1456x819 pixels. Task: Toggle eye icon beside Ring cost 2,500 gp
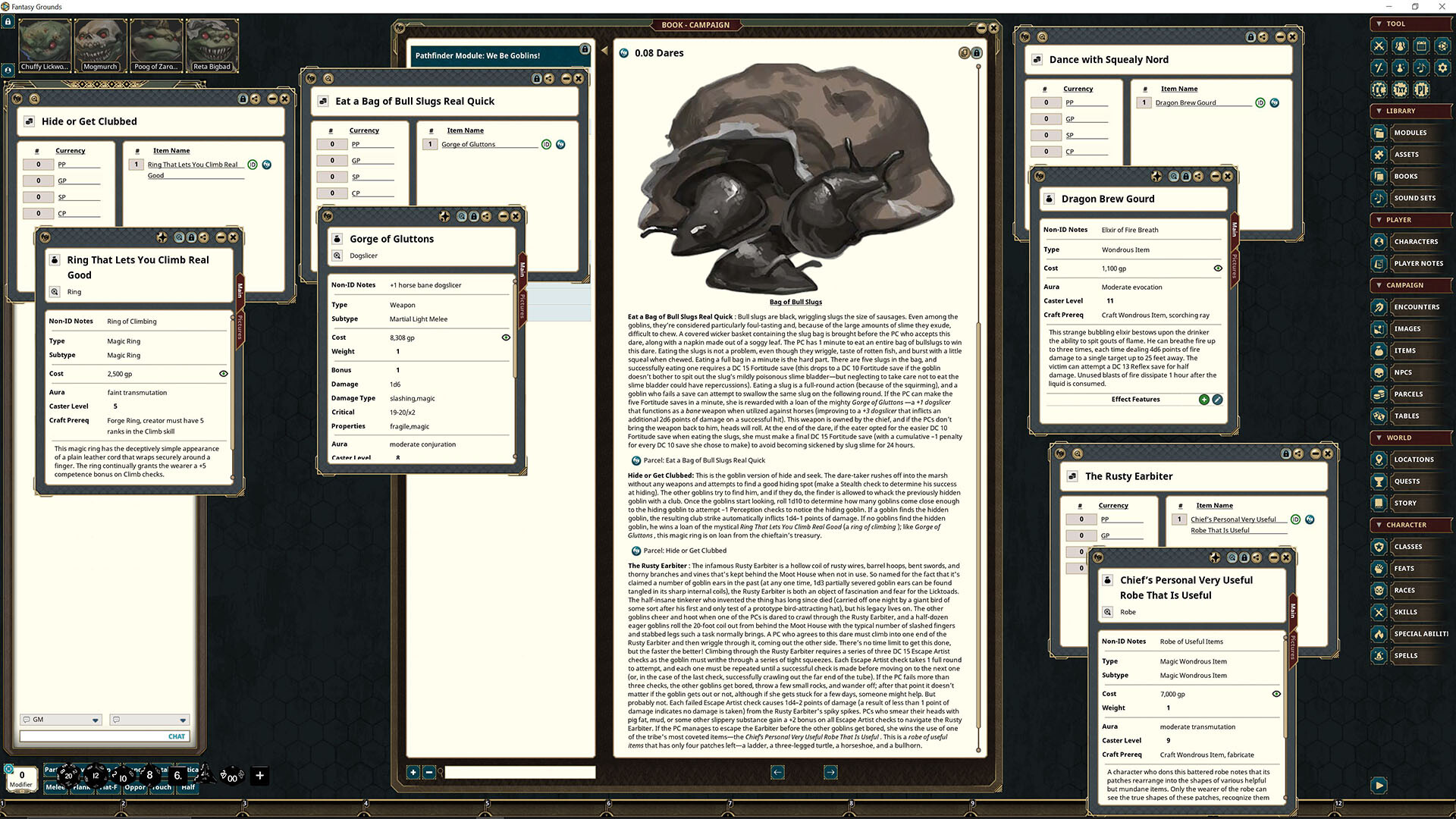pyautogui.click(x=223, y=374)
